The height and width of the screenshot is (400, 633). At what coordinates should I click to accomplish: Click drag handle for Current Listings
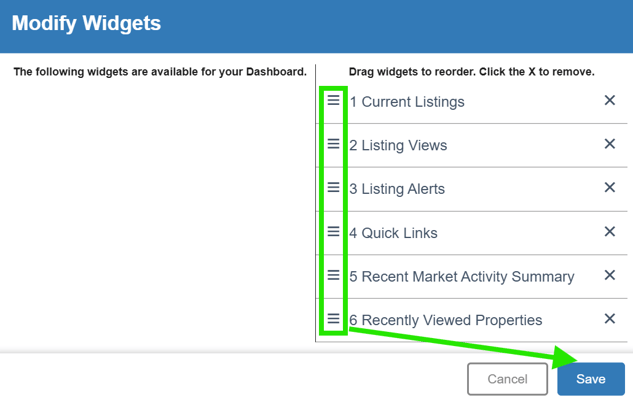[333, 101]
